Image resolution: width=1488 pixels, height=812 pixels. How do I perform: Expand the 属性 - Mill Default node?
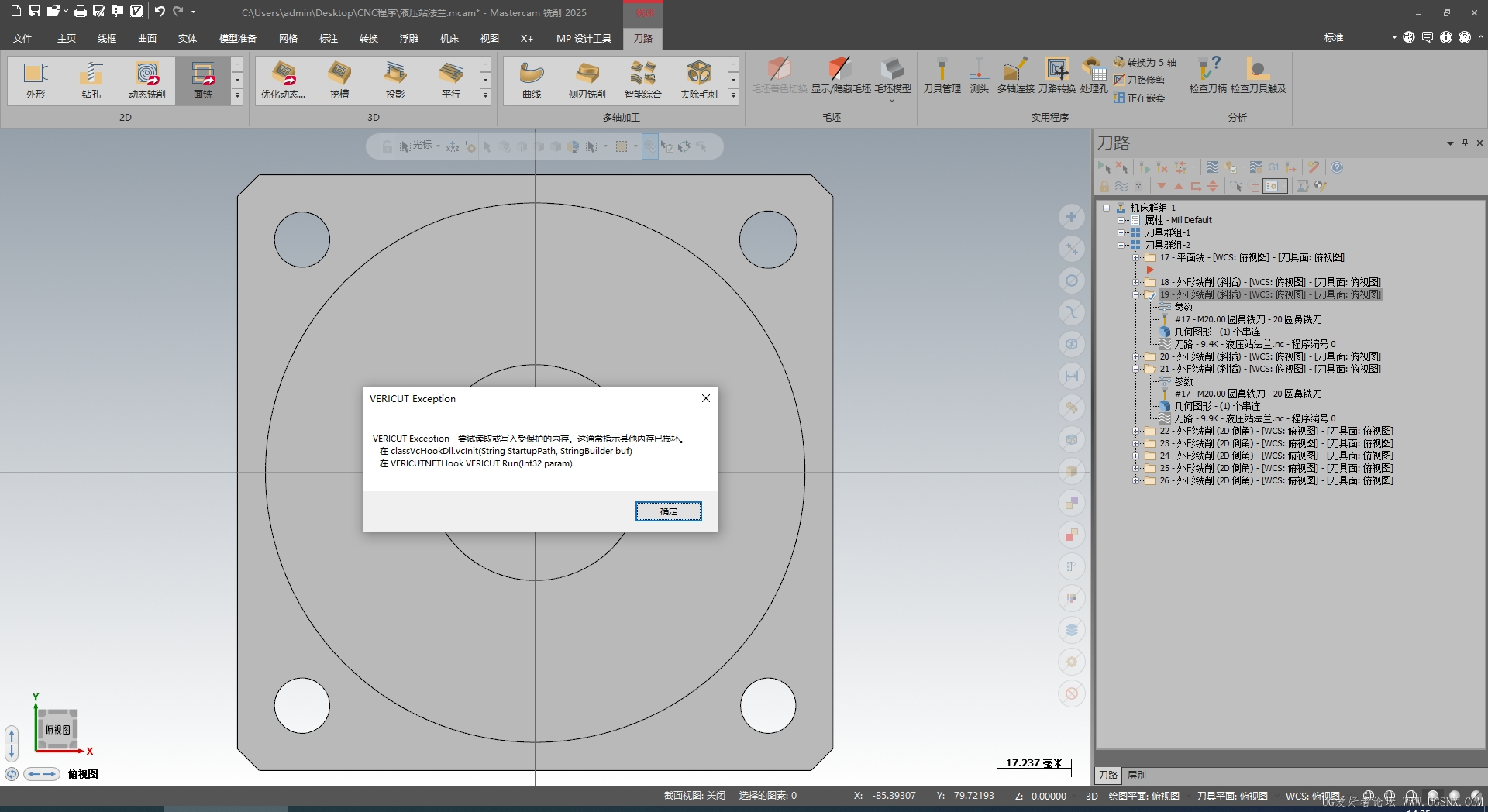pyautogui.click(x=1121, y=220)
